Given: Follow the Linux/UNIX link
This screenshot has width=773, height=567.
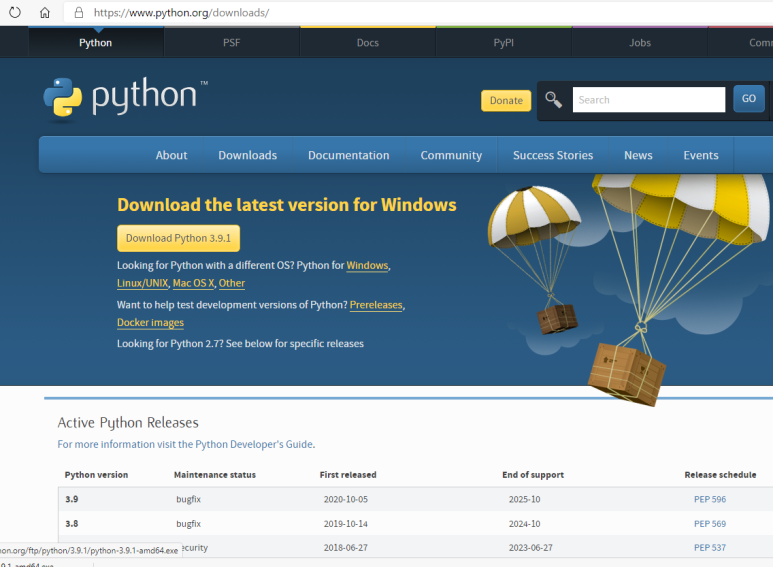Looking at the screenshot, I should 142,283.
